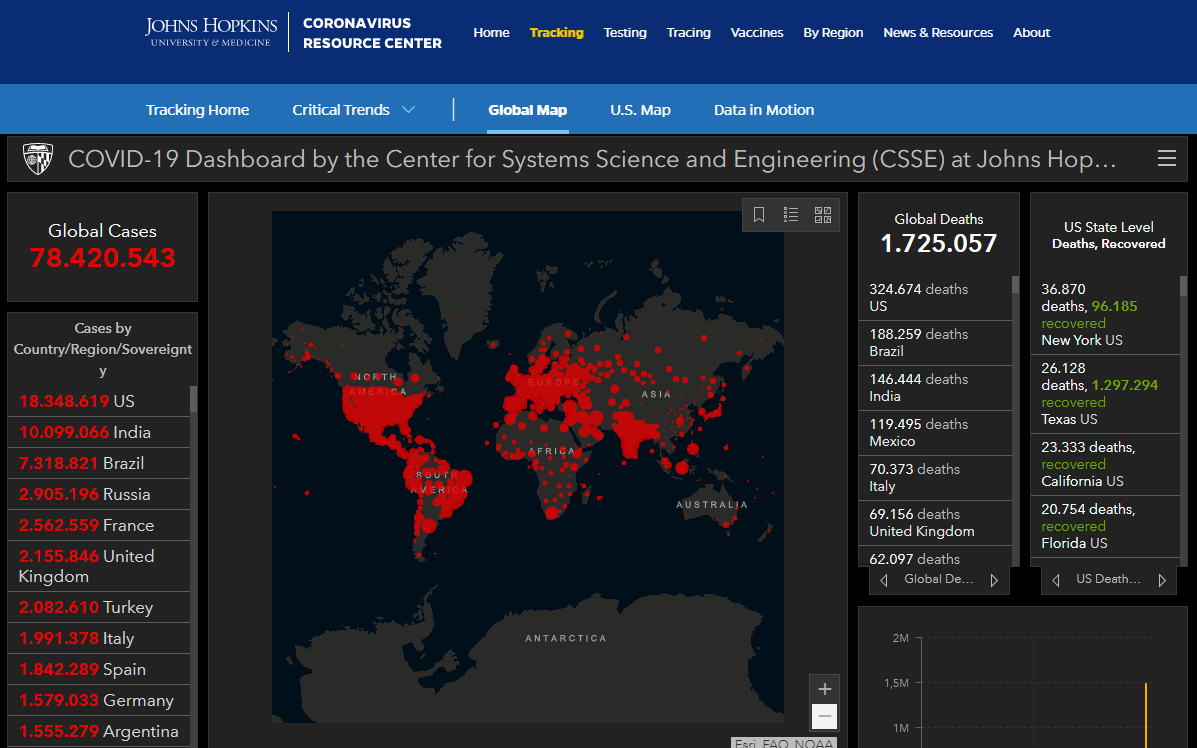Click the Esri attribution link on map

click(x=745, y=743)
